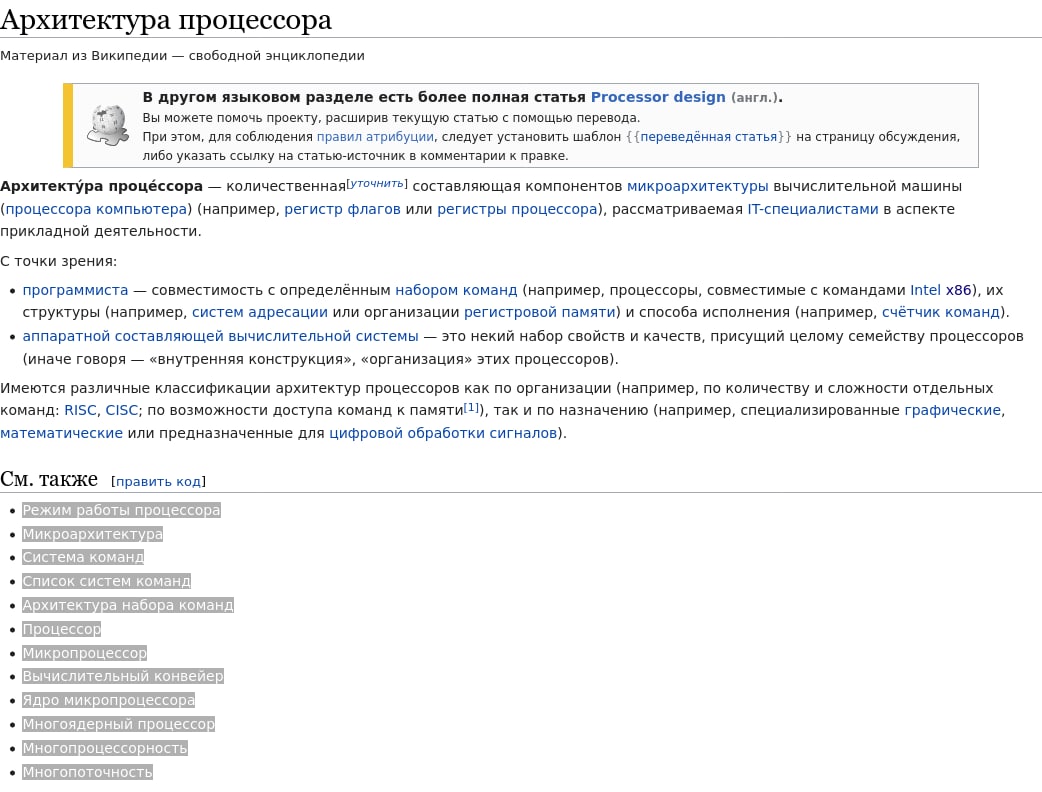Open the 'систем адресации' link
The image size is (1042, 792).
coord(260,312)
